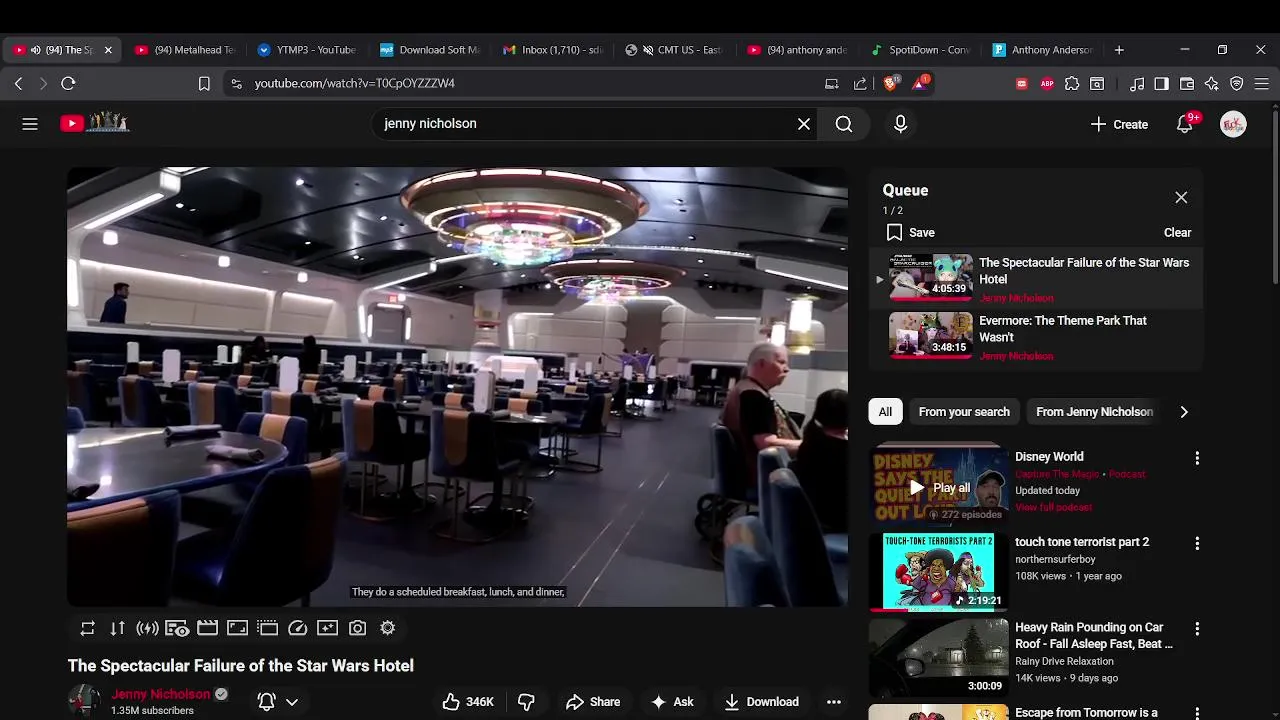Toggle the browser sidebar panel icon
Viewport: 1280px width, 720px height.
pos(1161,84)
